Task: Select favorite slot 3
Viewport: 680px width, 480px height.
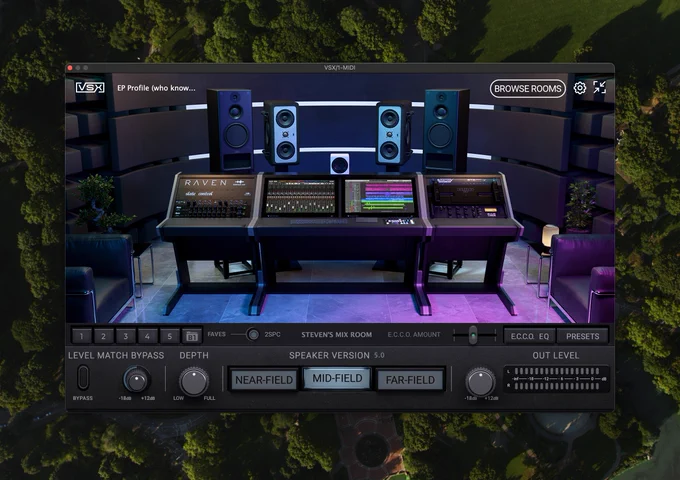Action: [x=126, y=336]
